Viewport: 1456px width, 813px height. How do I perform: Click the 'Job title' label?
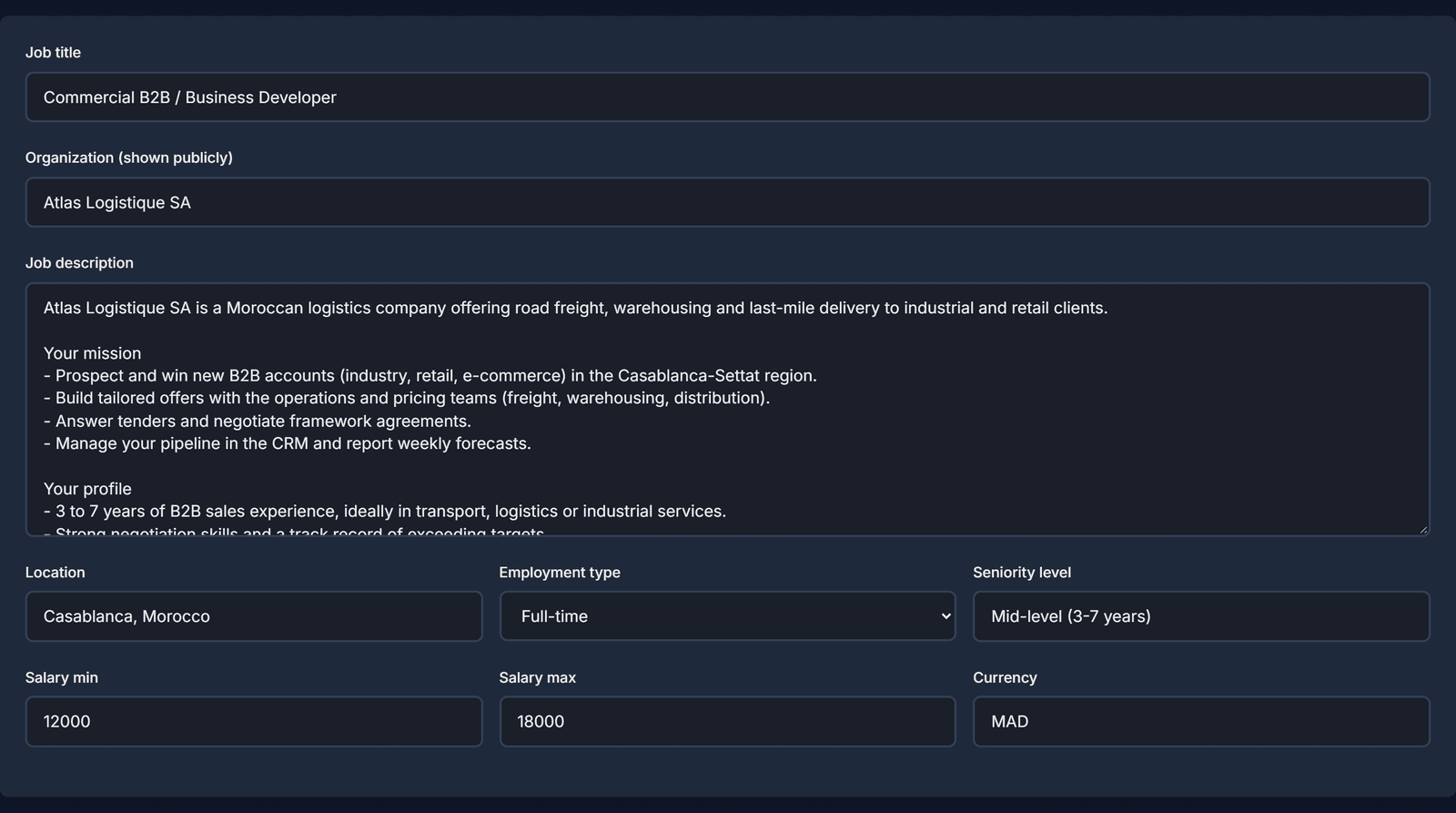click(53, 53)
